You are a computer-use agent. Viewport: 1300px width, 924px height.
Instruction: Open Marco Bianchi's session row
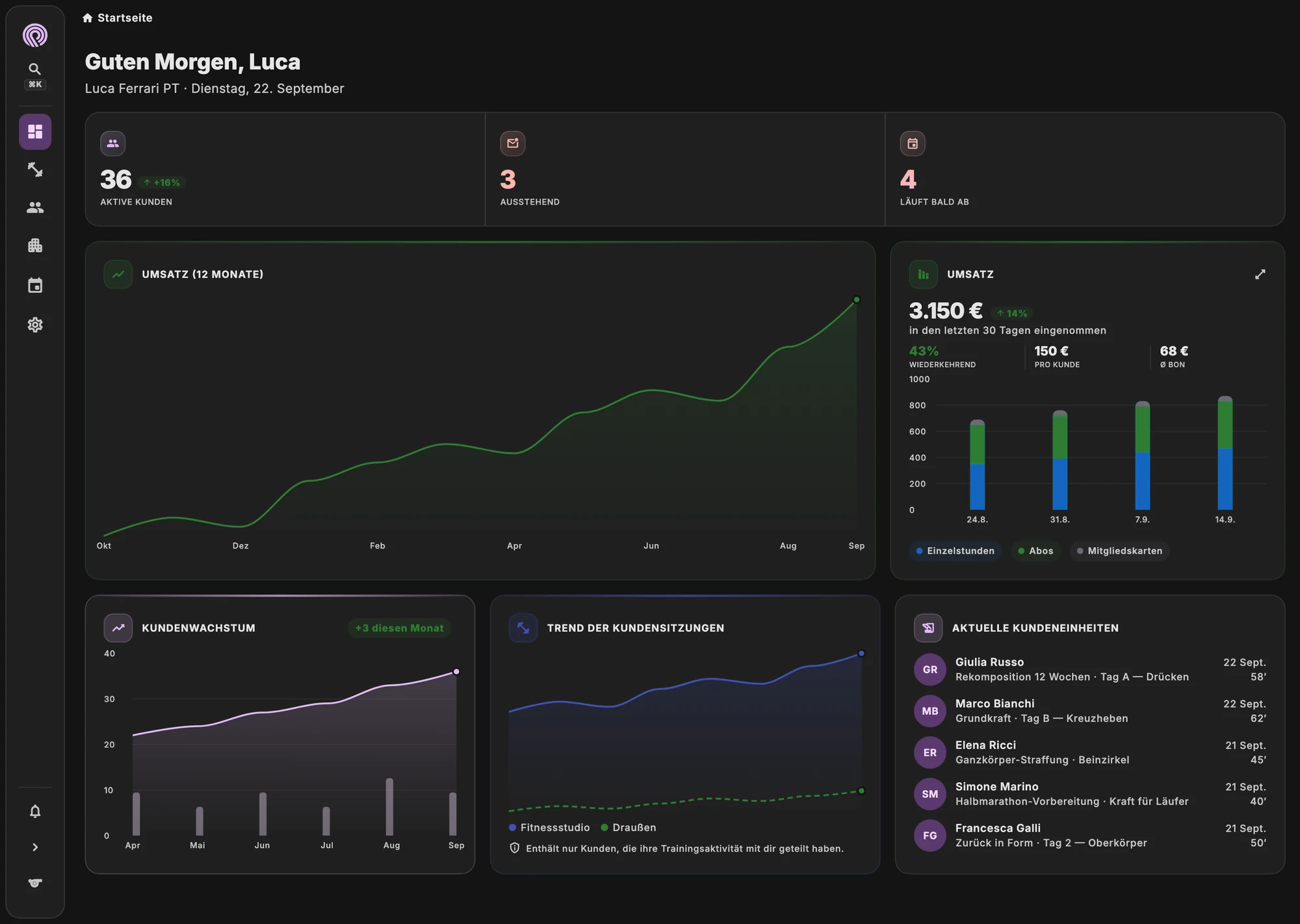click(x=1090, y=711)
